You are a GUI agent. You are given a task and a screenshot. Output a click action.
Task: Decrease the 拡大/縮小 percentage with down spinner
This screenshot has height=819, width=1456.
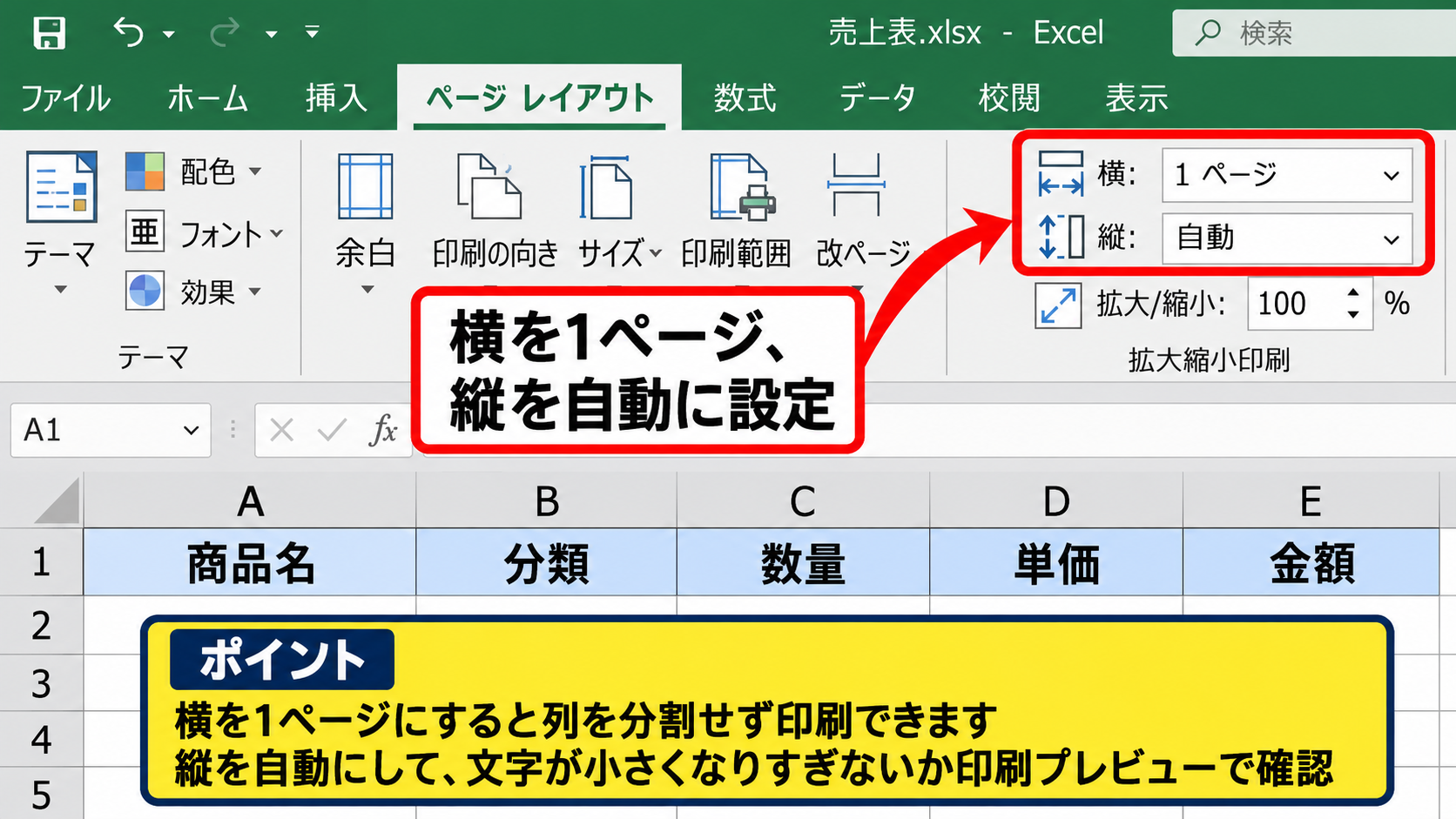click(x=1352, y=314)
